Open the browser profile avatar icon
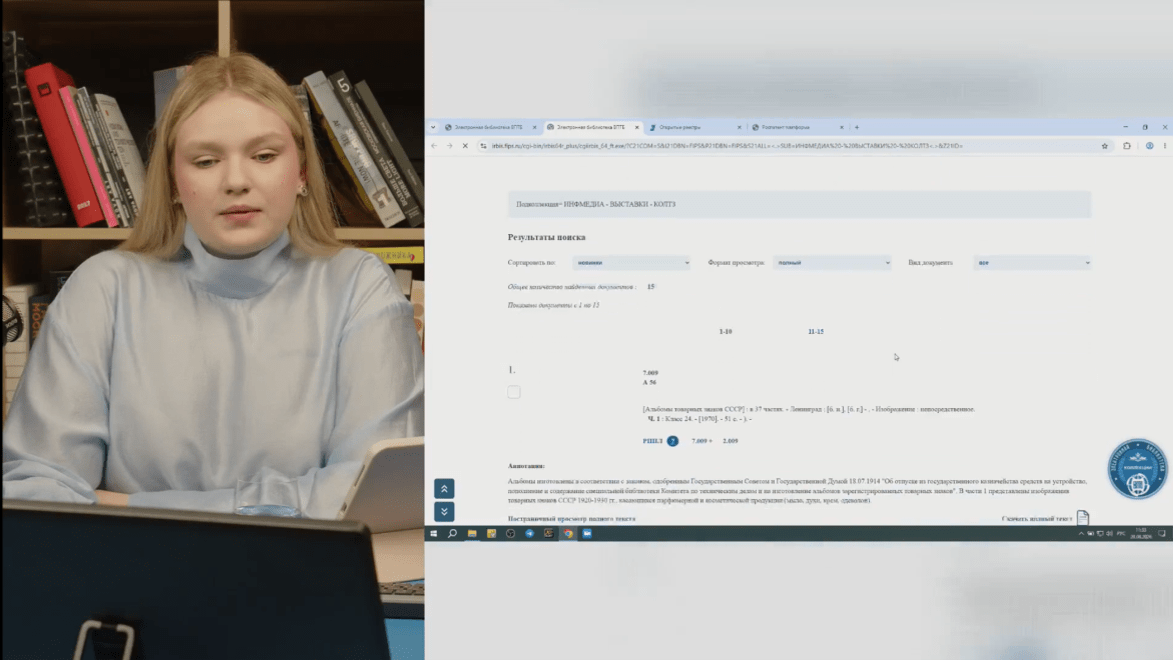Image resolution: width=1173 pixels, height=660 pixels. tap(1150, 146)
